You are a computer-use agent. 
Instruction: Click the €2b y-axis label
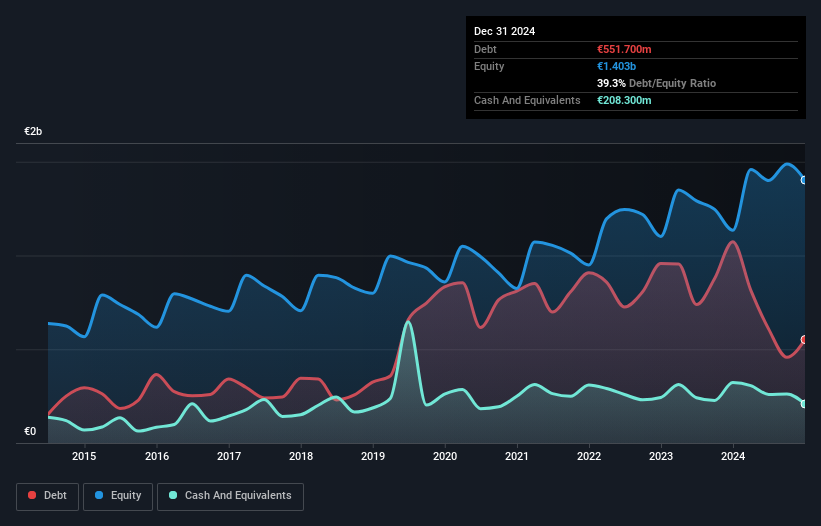click(x=33, y=131)
